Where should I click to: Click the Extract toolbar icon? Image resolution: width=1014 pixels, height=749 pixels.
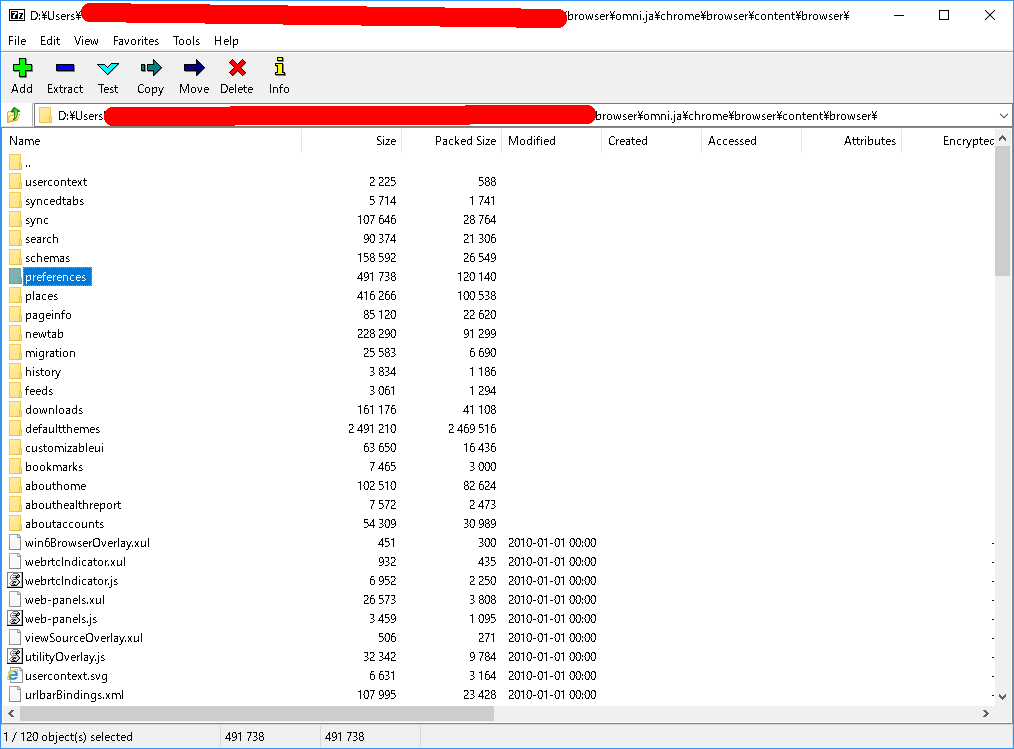65,68
